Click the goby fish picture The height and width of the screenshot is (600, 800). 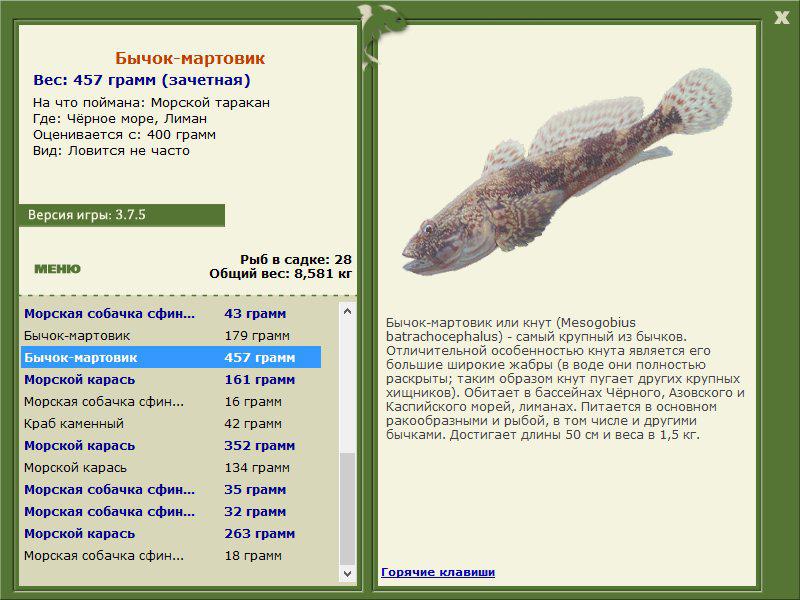[x=566, y=172]
